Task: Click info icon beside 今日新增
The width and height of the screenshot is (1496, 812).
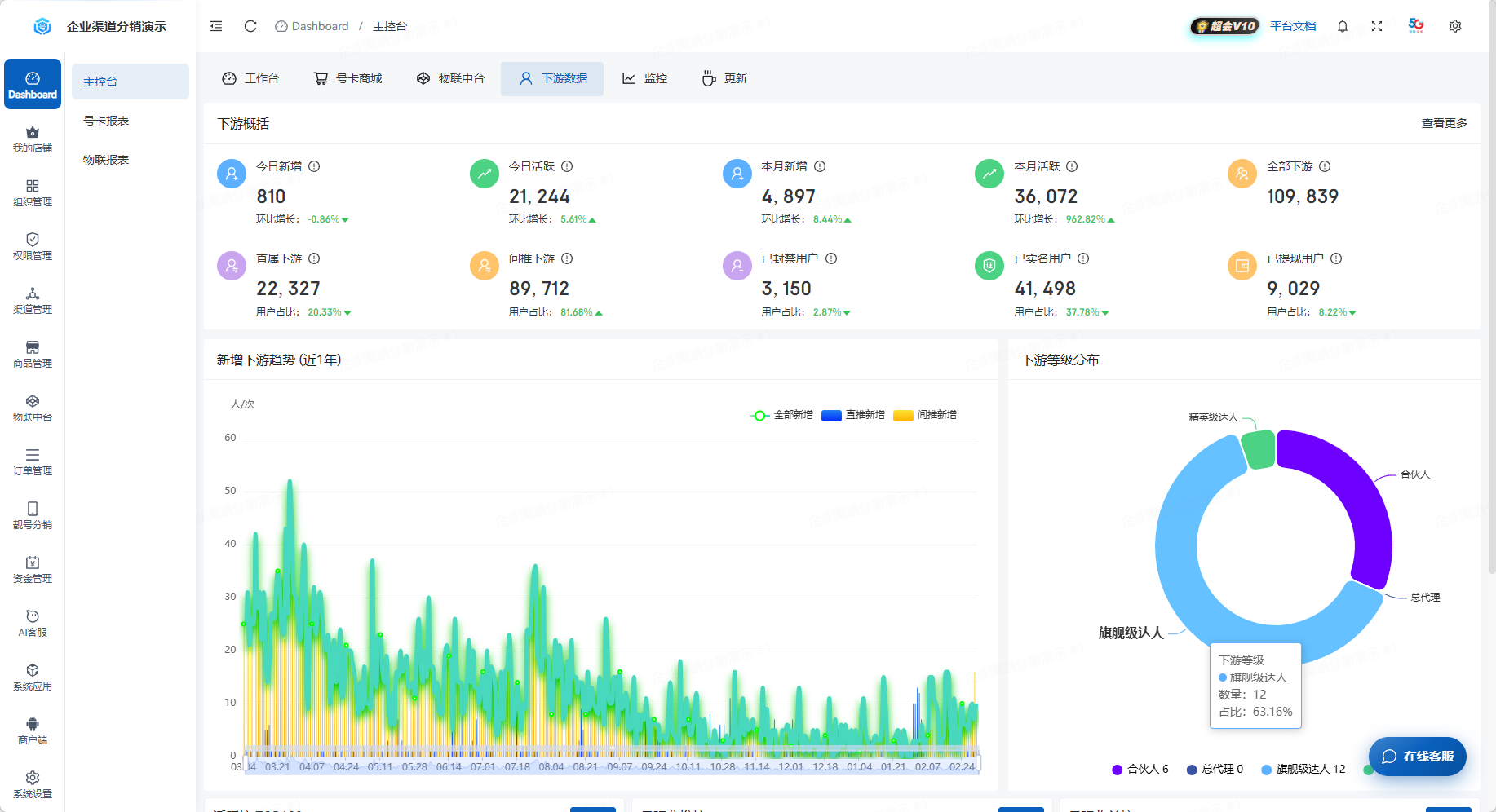Action: [x=314, y=166]
